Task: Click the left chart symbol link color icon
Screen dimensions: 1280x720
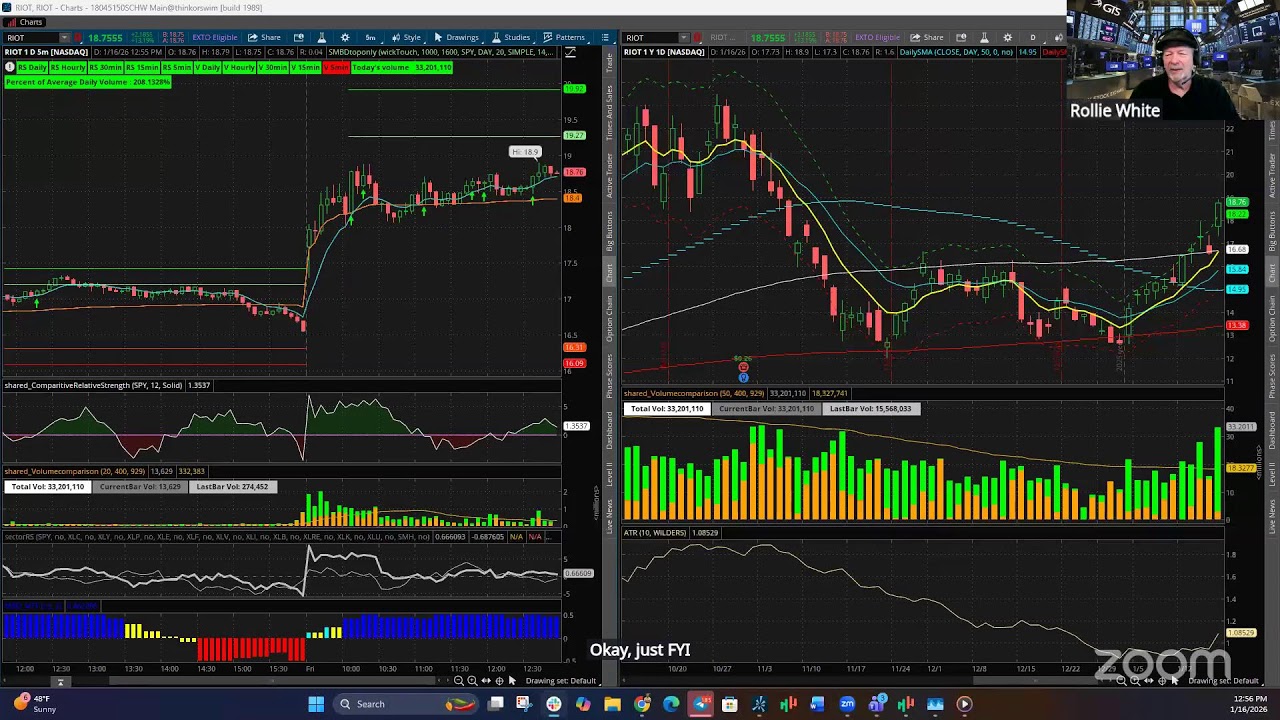Action: click(79, 38)
